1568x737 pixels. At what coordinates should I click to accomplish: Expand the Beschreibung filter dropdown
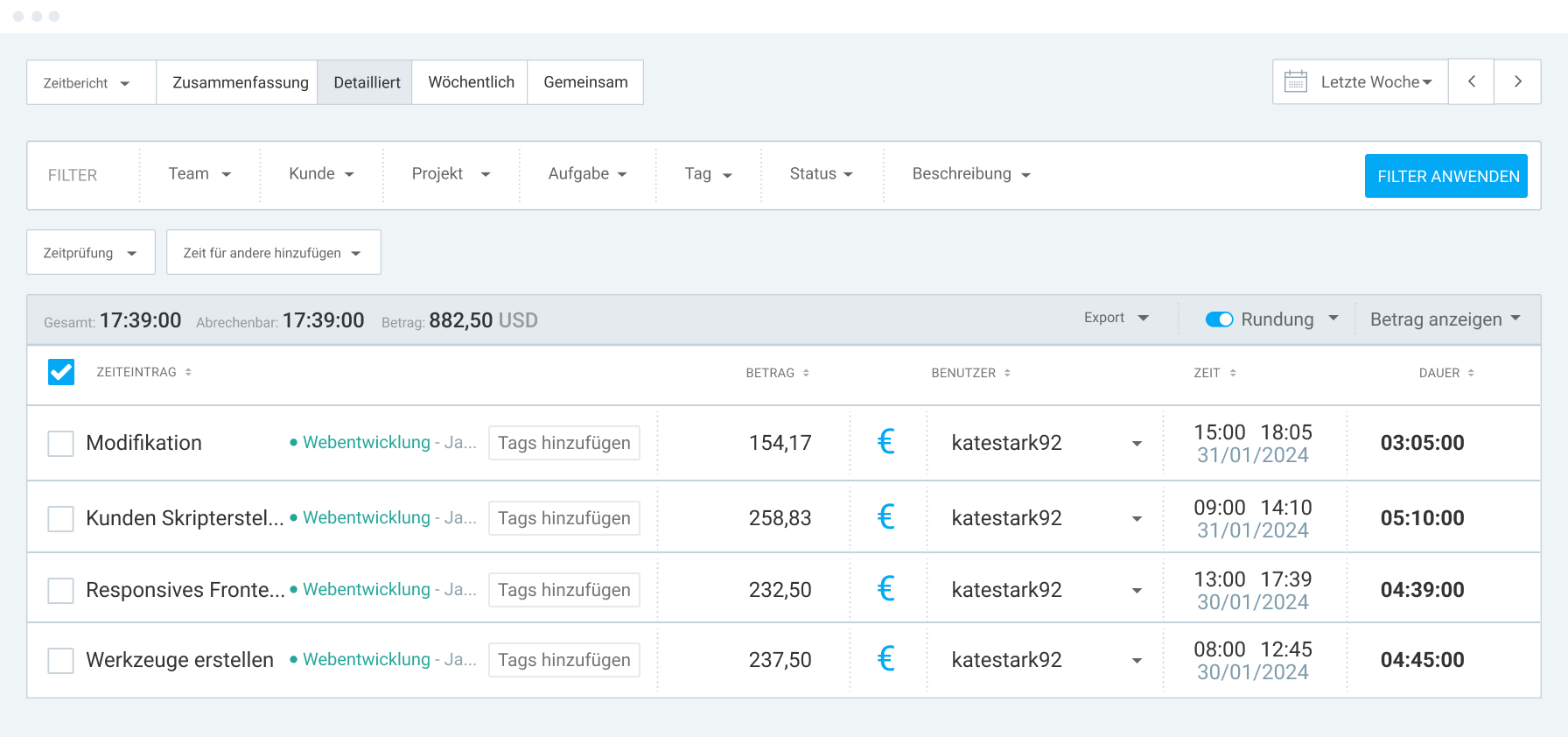(x=971, y=174)
